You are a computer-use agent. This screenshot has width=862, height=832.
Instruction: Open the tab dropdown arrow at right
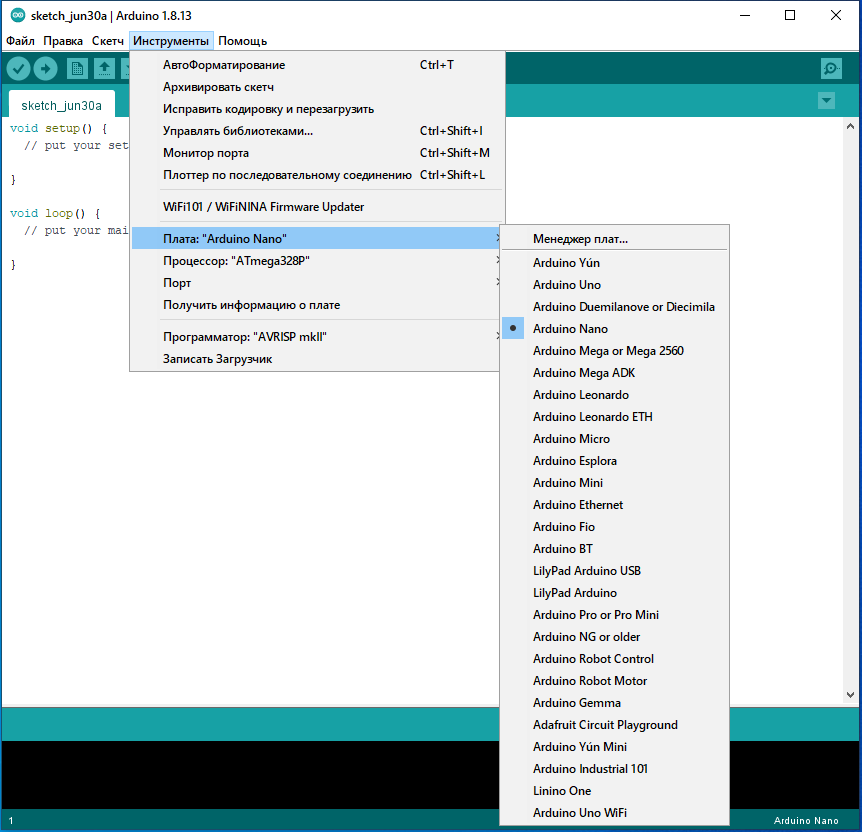826,100
